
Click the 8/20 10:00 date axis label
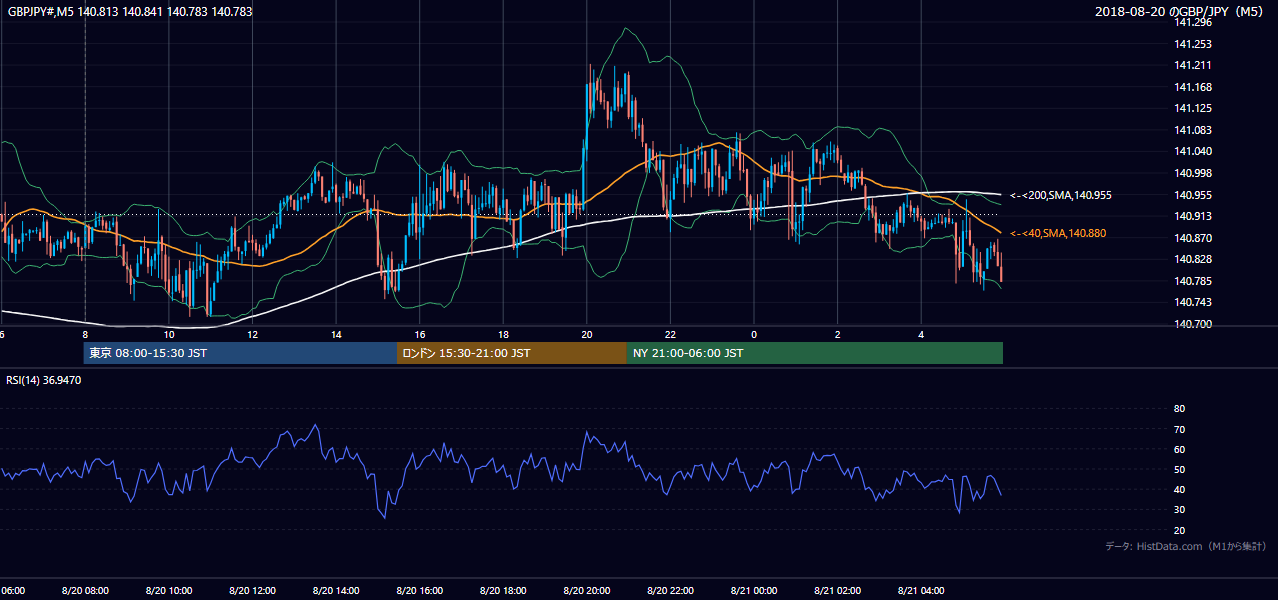pos(168,590)
